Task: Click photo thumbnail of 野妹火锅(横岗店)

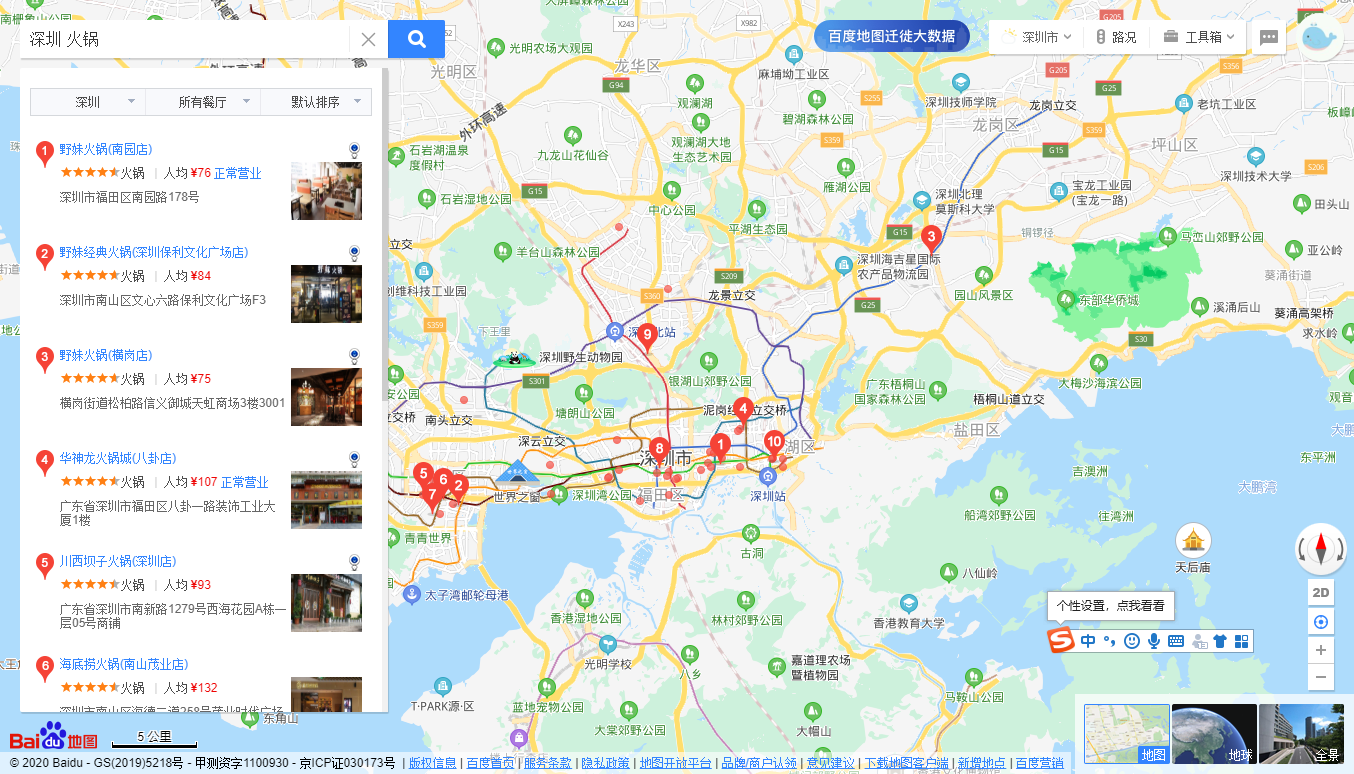Action: [x=326, y=397]
